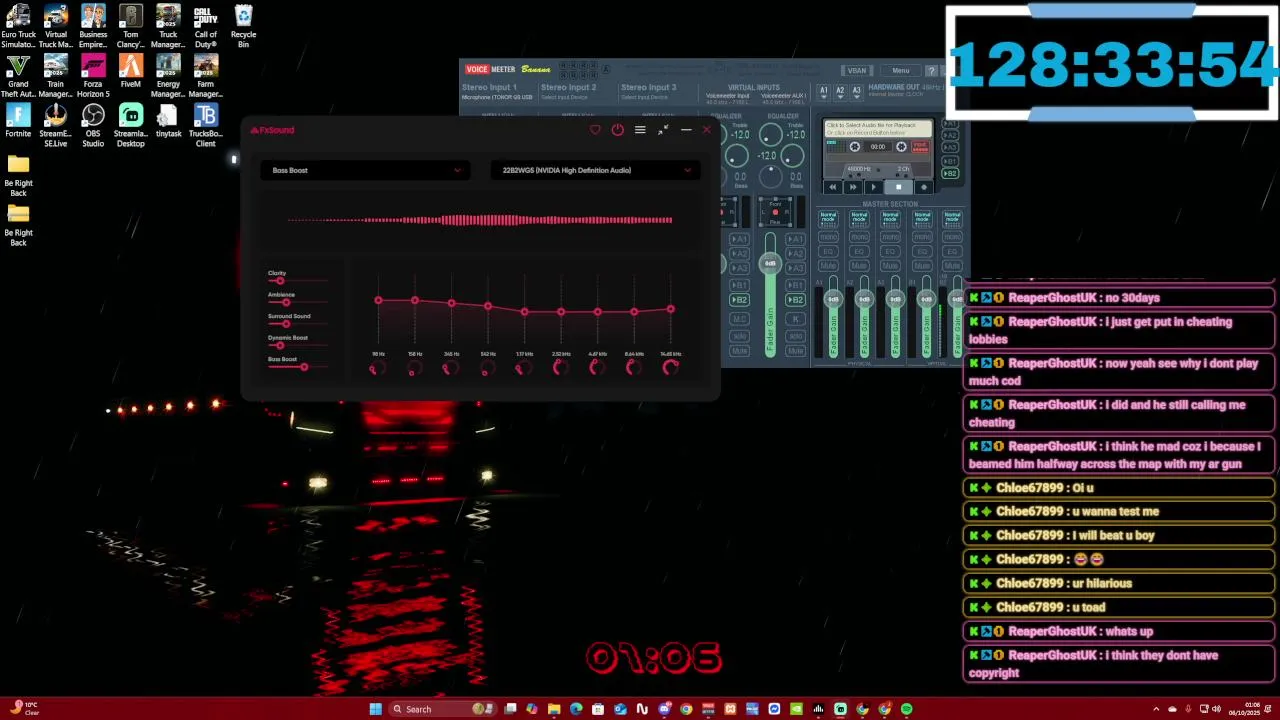
Task: Click the 90 Hz EQ band point
Action: point(378,300)
